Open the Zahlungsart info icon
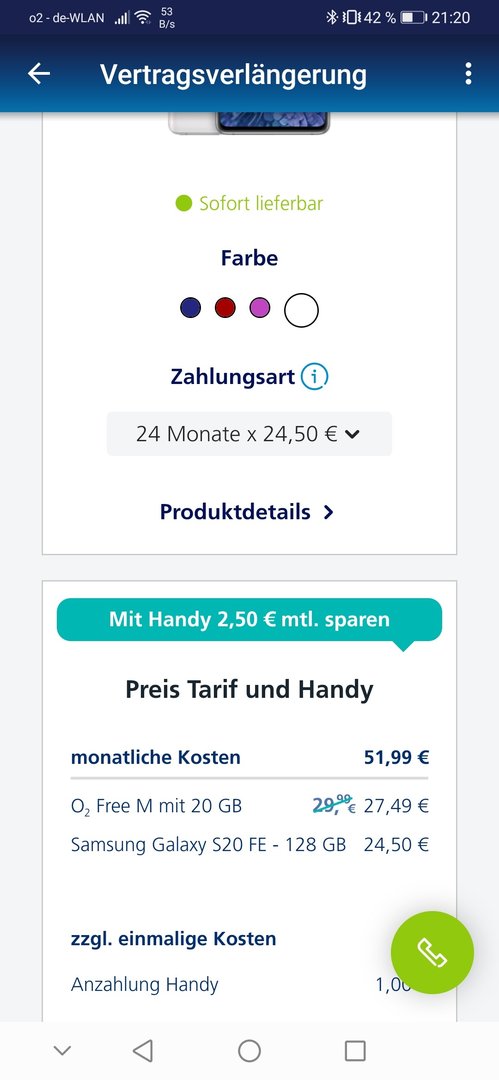Viewport: 499px width, 1080px height. (x=314, y=377)
